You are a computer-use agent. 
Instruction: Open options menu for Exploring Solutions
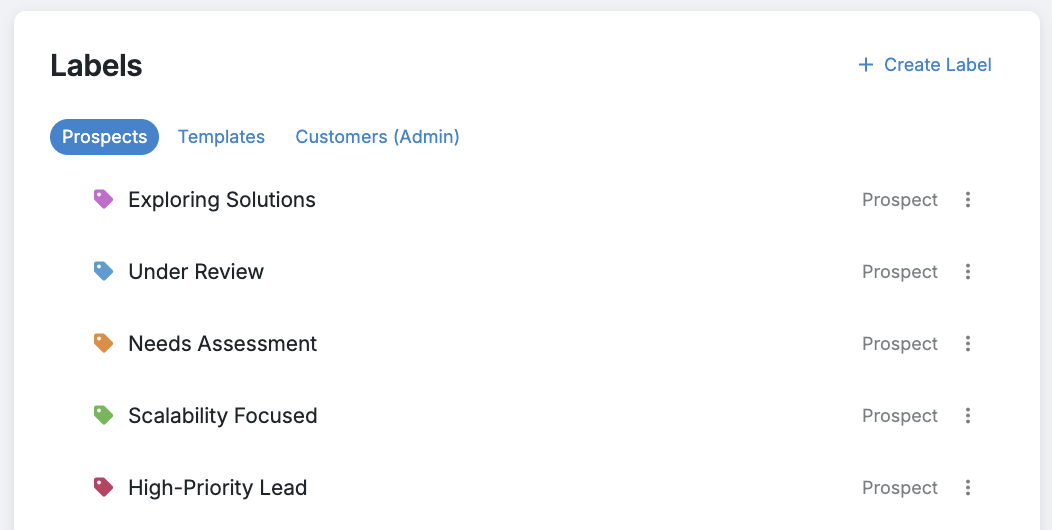968,200
